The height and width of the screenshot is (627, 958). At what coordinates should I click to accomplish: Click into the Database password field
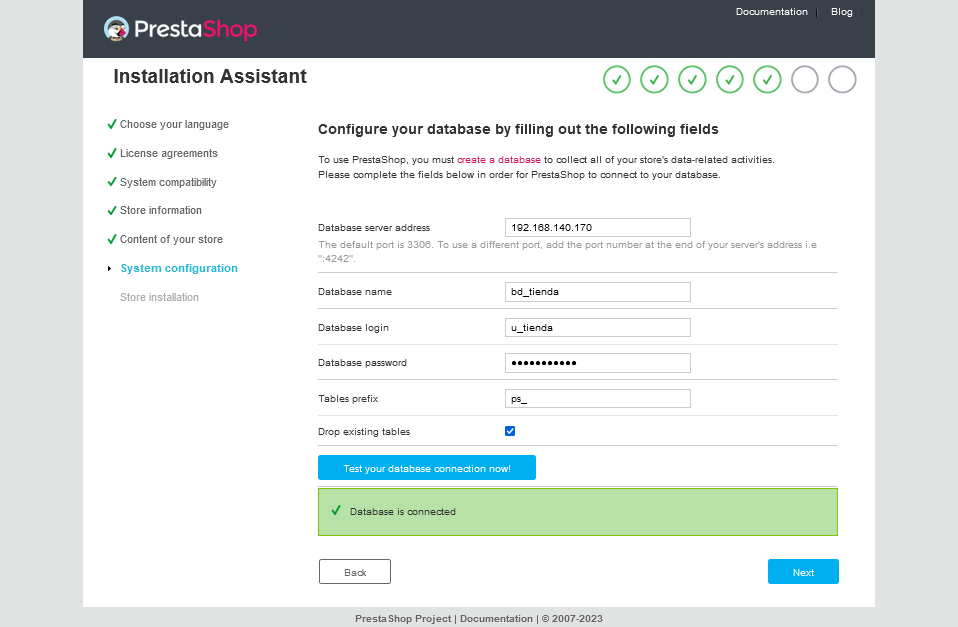coord(597,363)
